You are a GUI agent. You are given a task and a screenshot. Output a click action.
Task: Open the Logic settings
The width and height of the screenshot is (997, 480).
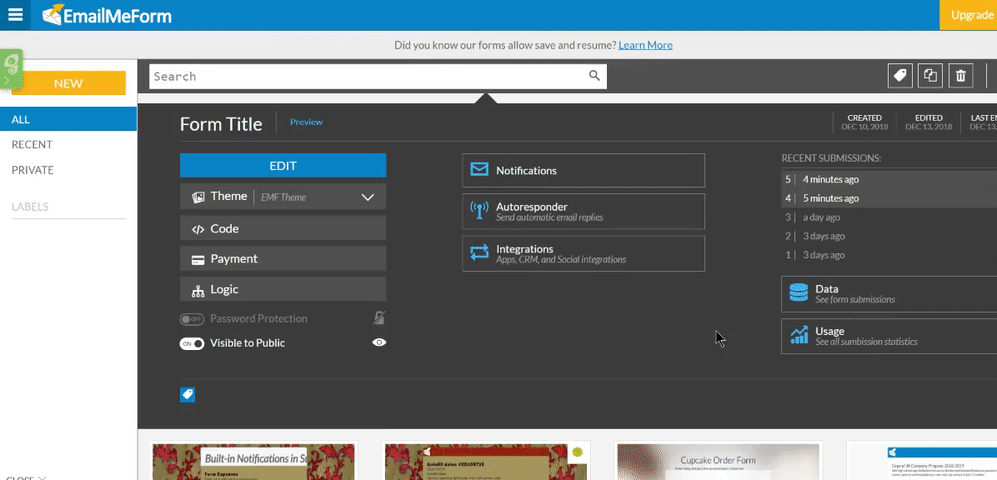[x=283, y=289]
